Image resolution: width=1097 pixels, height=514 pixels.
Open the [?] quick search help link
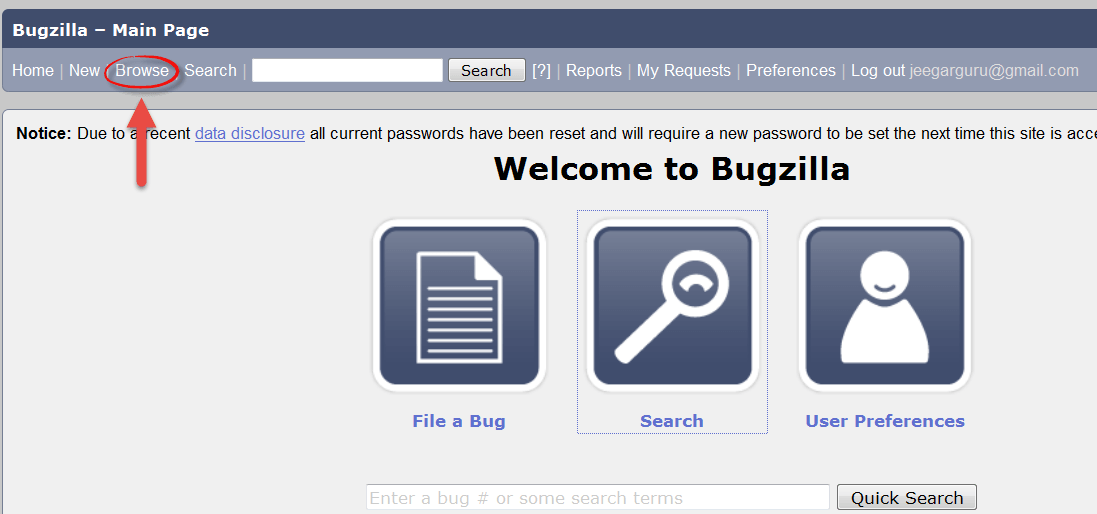click(x=542, y=71)
